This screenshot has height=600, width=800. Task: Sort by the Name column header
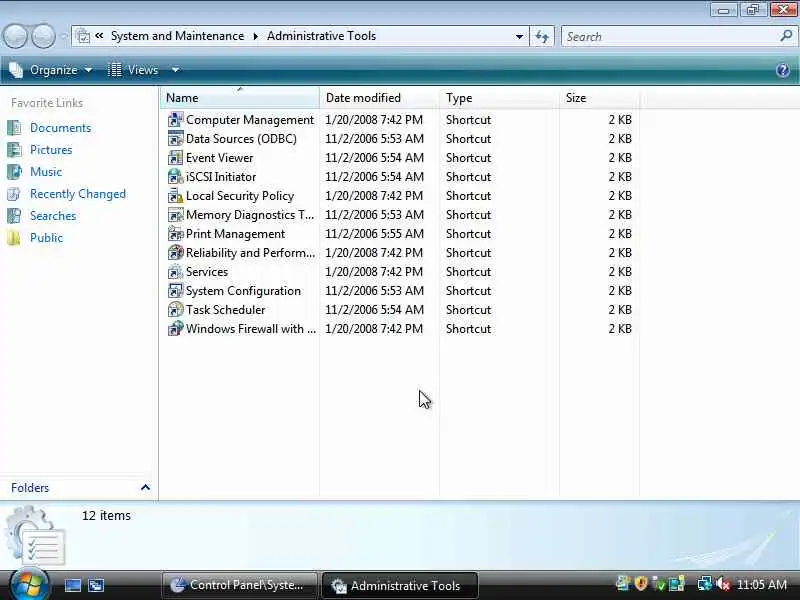tap(239, 98)
